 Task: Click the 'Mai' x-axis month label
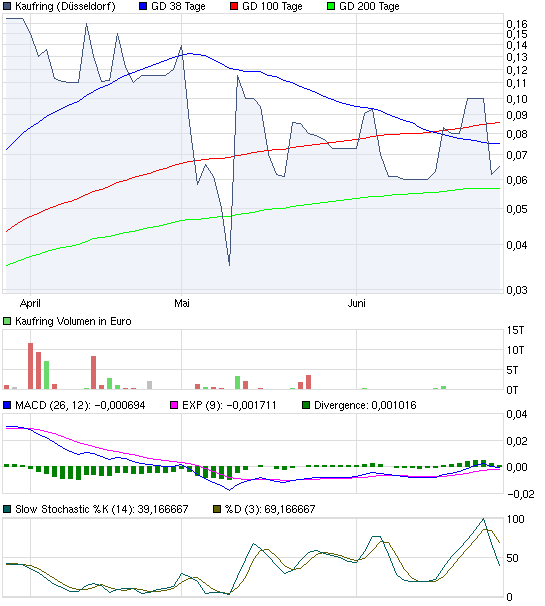tap(182, 303)
